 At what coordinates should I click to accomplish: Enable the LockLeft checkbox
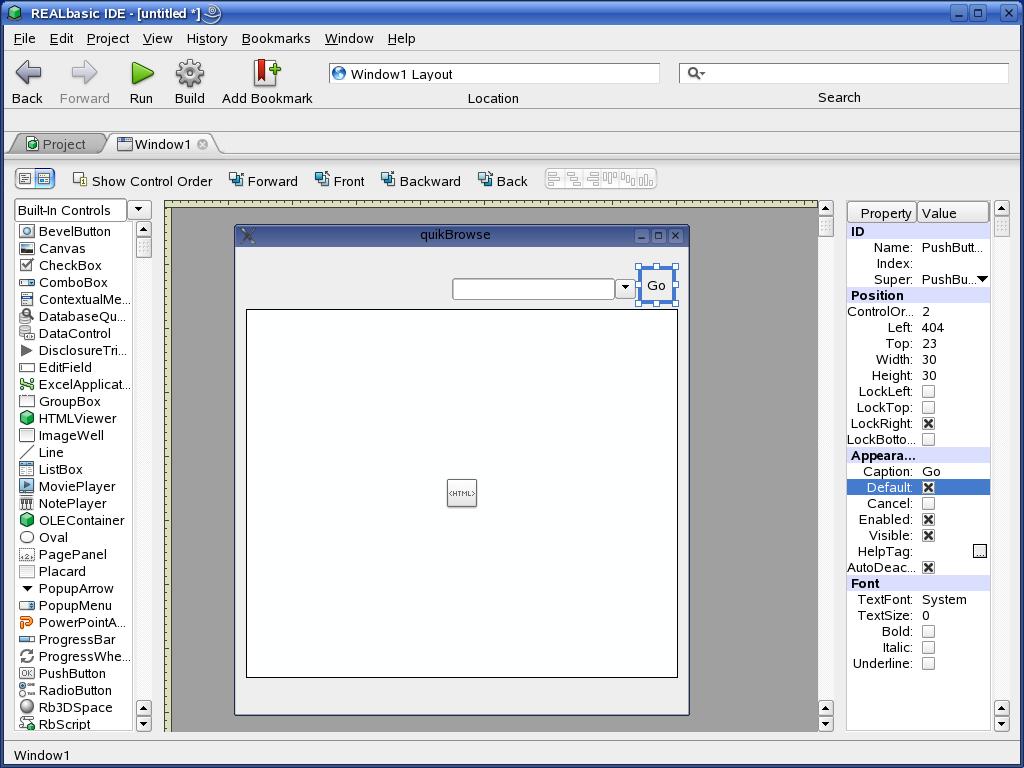(928, 391)
